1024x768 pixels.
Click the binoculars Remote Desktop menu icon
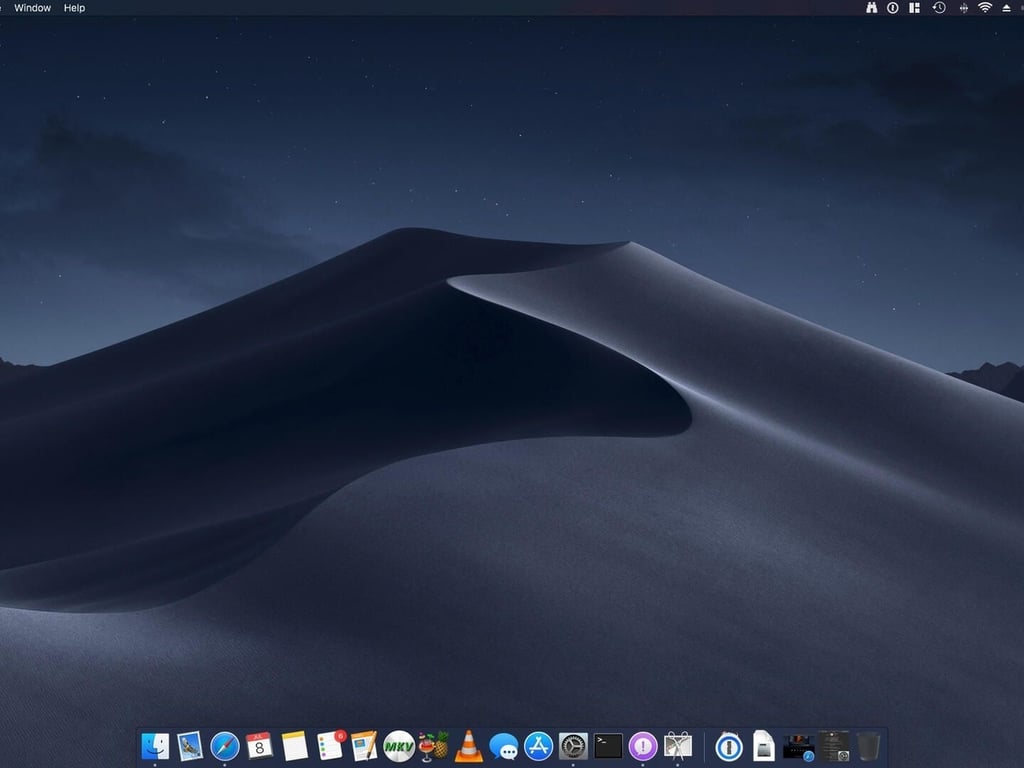(871, 8)
